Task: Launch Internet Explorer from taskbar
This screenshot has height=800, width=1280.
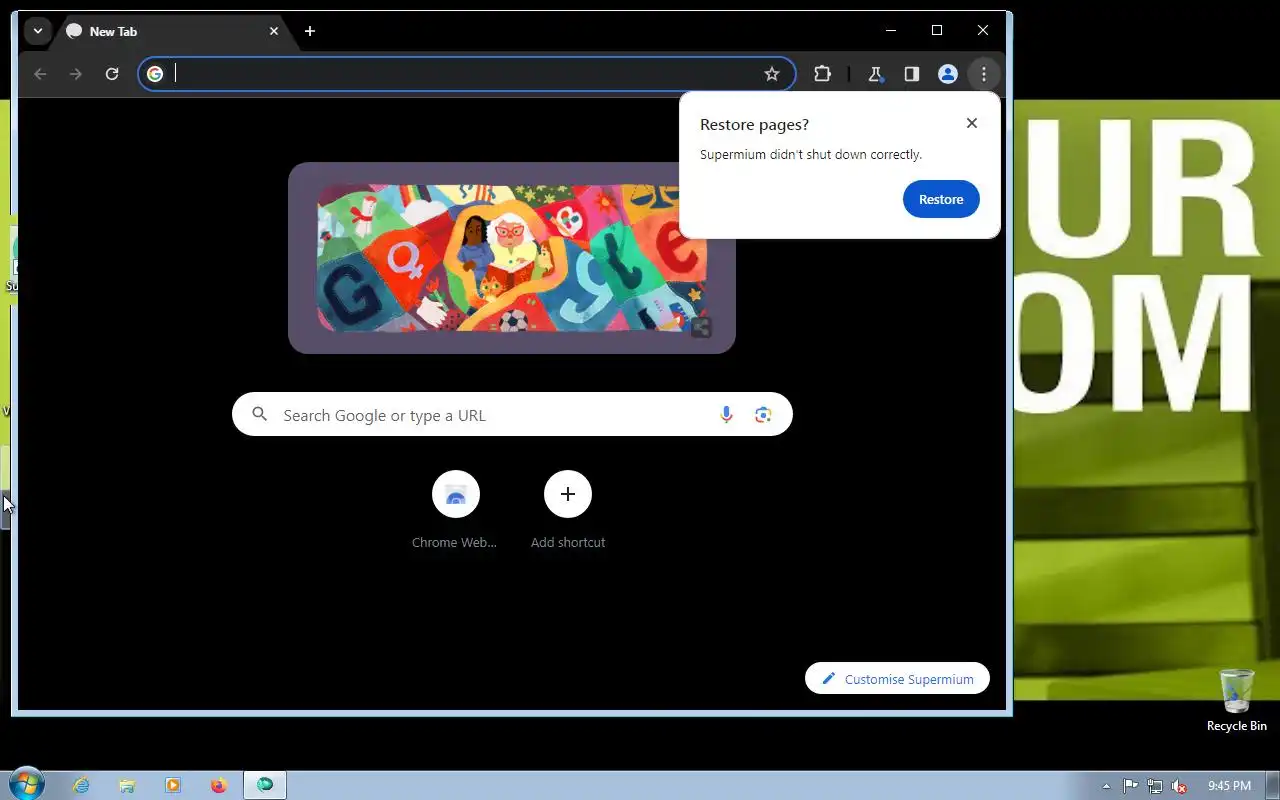Action: coord(81,786)
